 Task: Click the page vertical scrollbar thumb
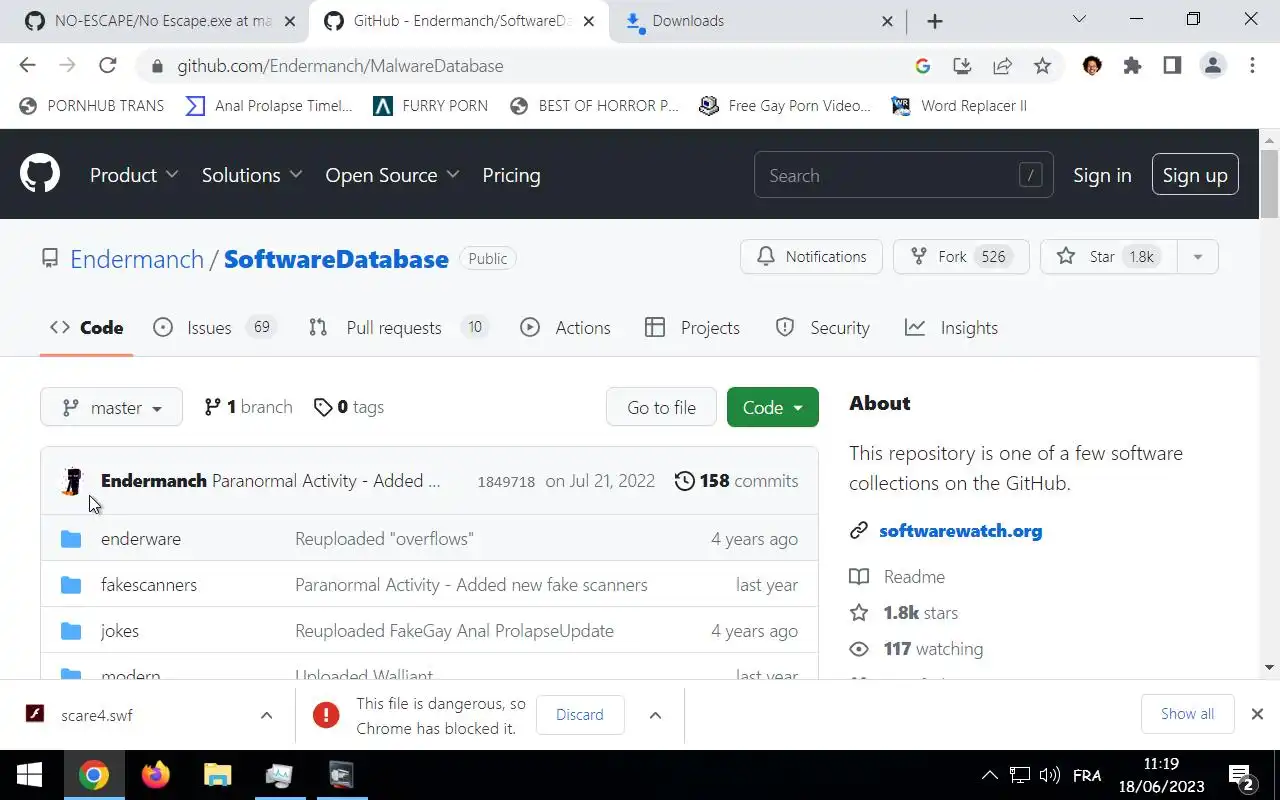pyautogui.click(x=1269, y=183)
